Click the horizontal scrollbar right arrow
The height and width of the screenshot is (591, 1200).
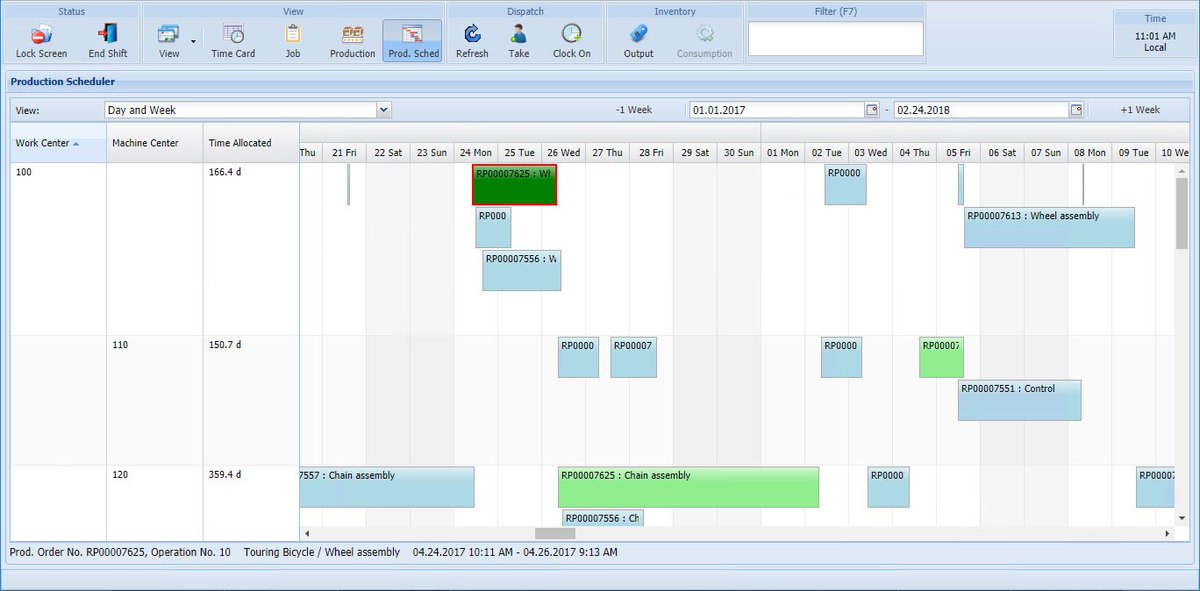click(x=1167, y=534)
